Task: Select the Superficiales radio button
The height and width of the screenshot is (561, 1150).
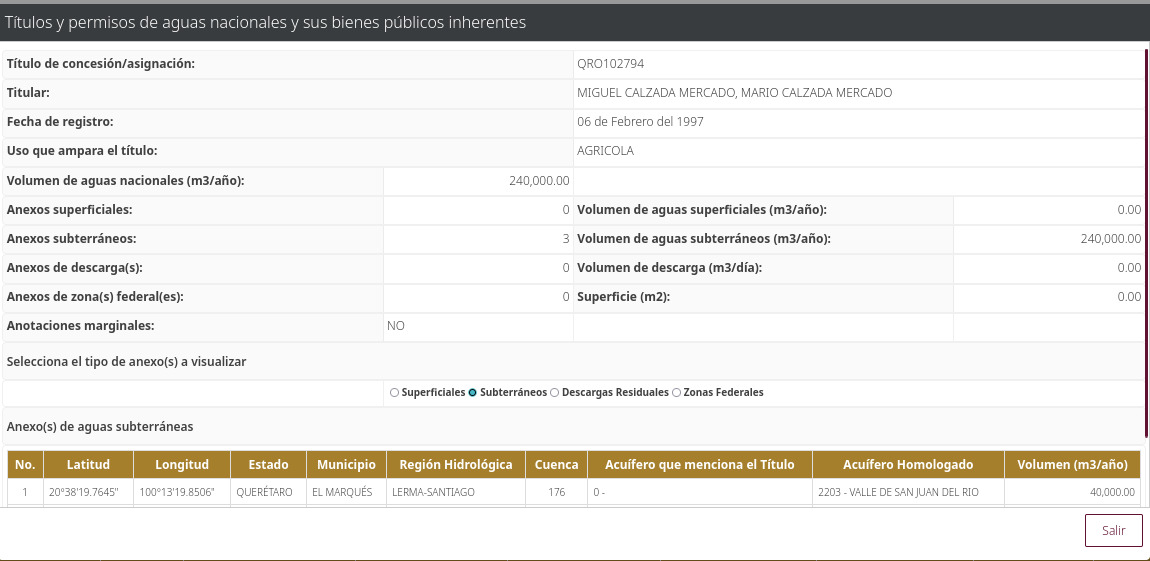Action: click(394, 393)
